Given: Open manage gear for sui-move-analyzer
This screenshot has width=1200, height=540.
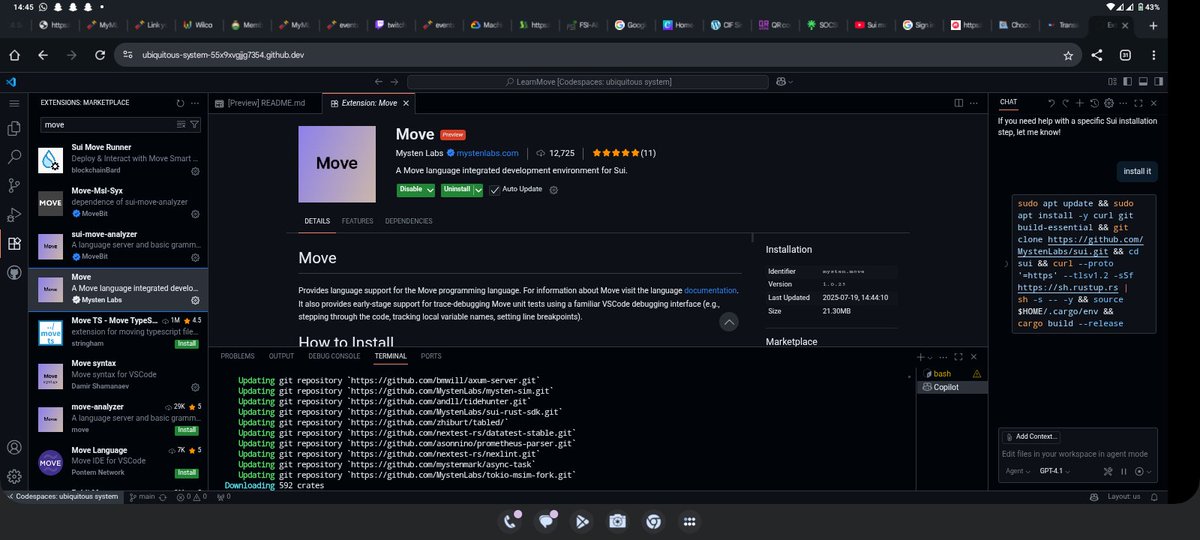Looking at the screenshot, I should (195, 257).
